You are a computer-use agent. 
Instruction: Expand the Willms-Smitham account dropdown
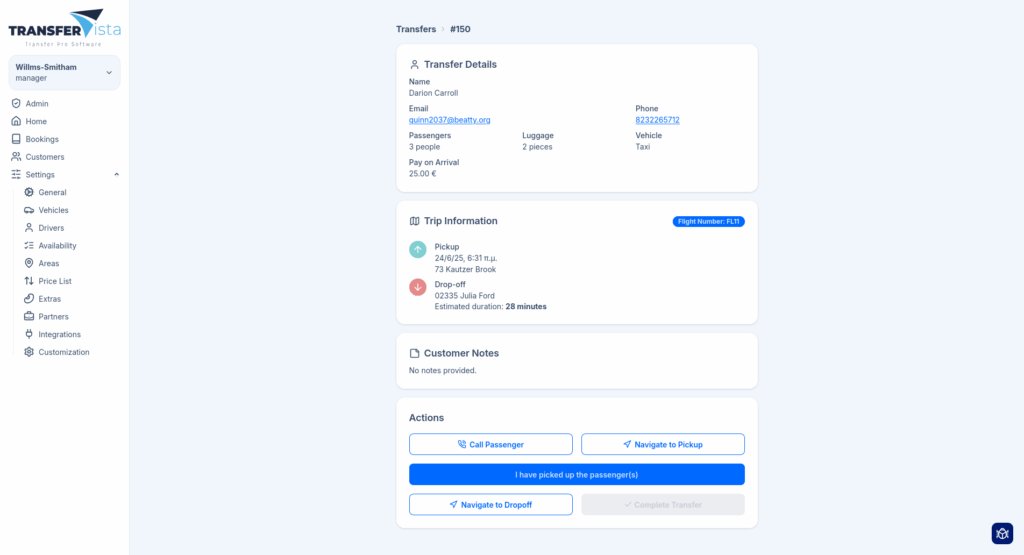tap(109, 72)
